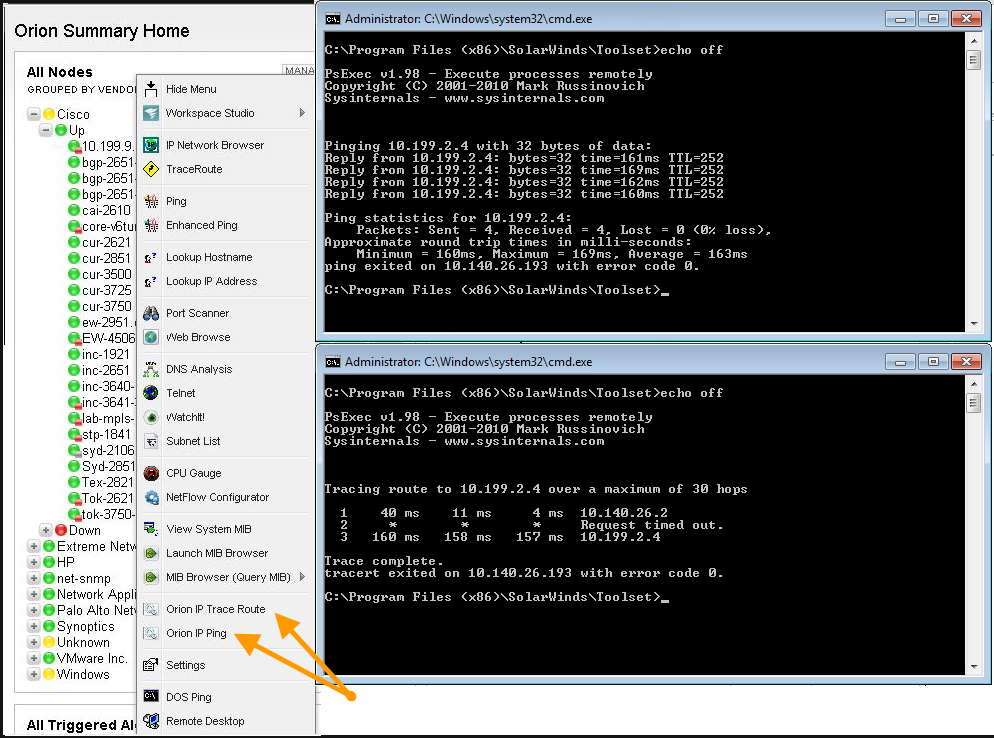
Task: Click the Lookup Hostname icon
Action: tap(151, 257)
